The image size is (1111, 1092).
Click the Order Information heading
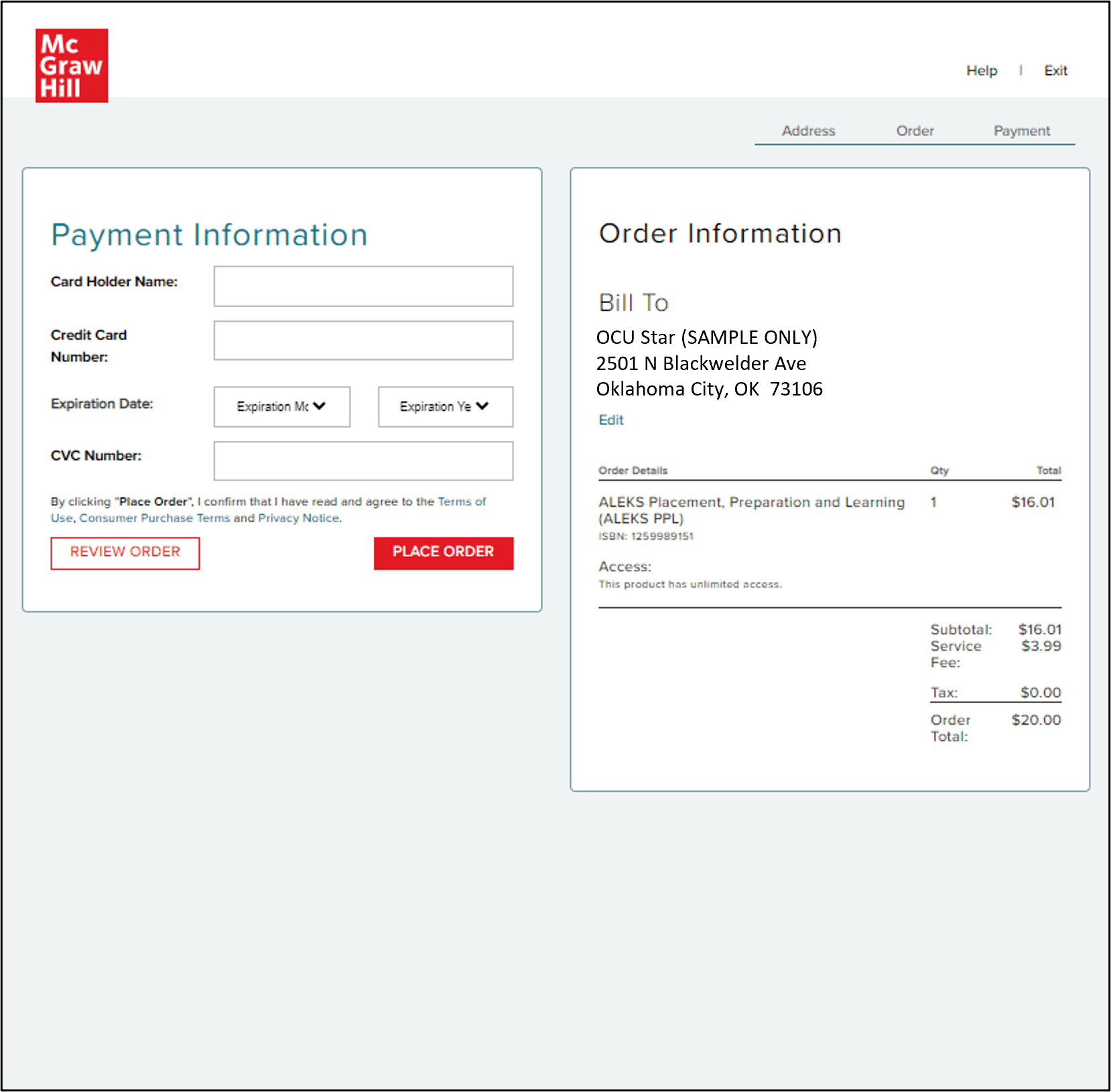click(x=720, y=233)
